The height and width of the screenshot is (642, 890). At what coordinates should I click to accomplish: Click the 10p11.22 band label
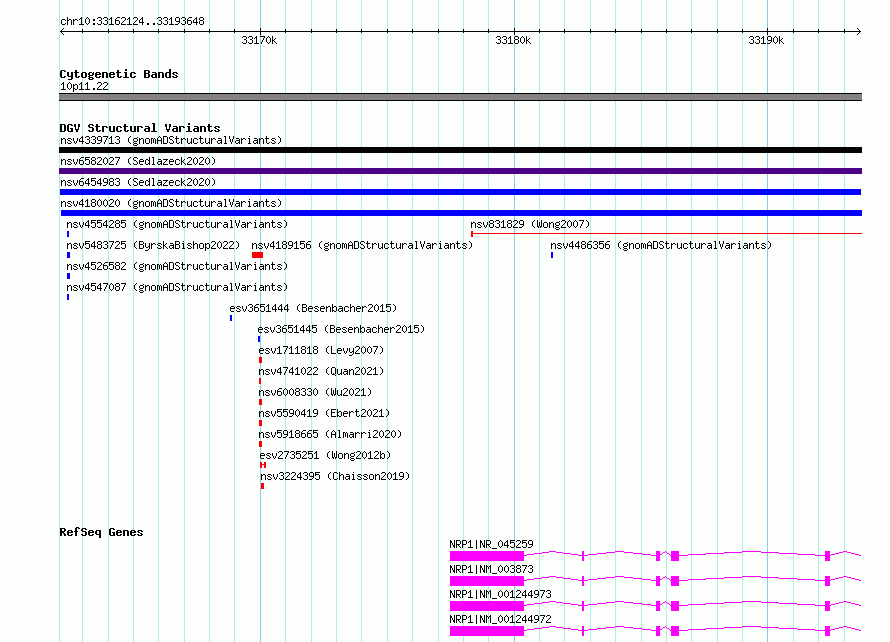point(84,86)
